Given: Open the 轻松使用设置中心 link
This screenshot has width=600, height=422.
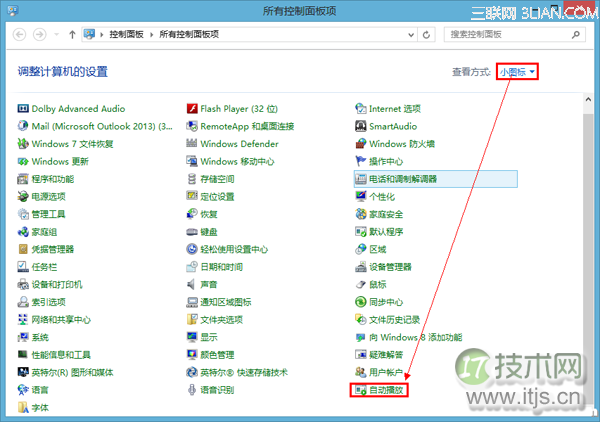Looking at the screenshot, I should tap(234, 249).
